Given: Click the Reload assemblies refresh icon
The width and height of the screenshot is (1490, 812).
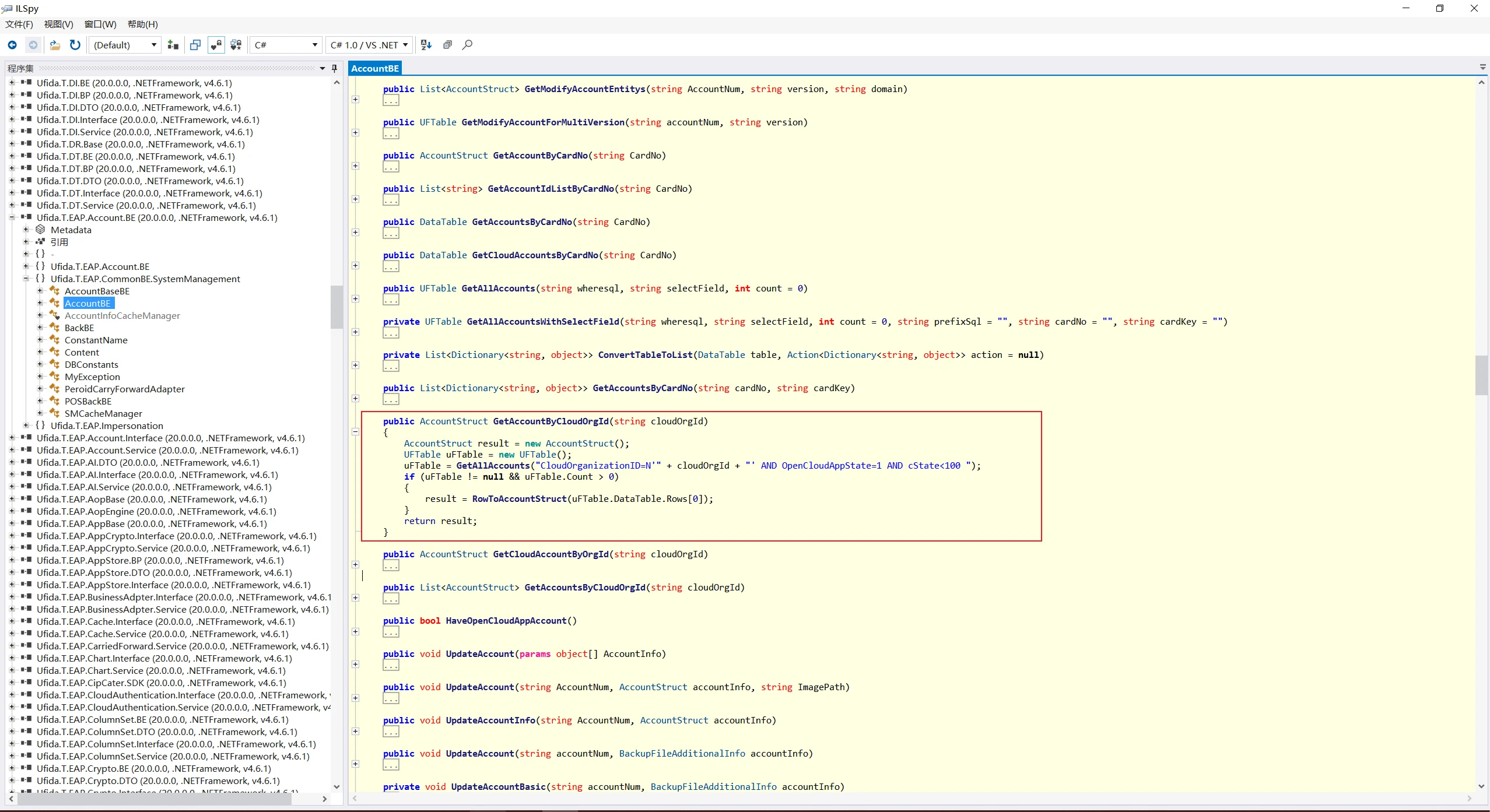Looking at the screenshot, I should (x=75, y=45).
